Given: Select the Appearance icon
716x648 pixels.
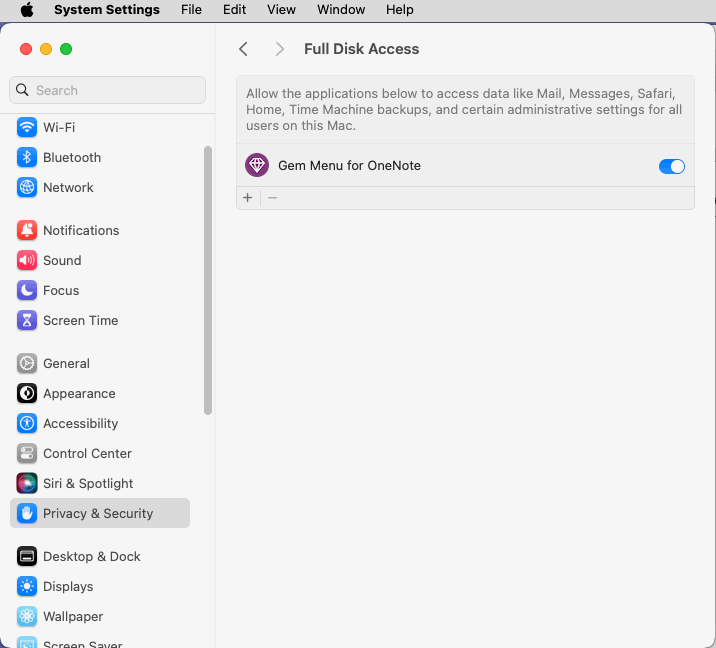Looking at the screenshot, I should (x=27, y=394).
